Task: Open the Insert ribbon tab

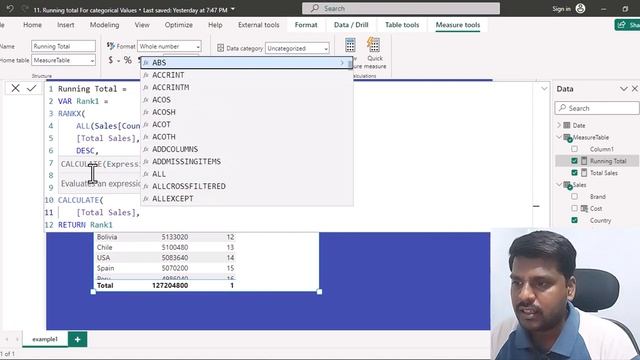Action: [x=66, y=25]
